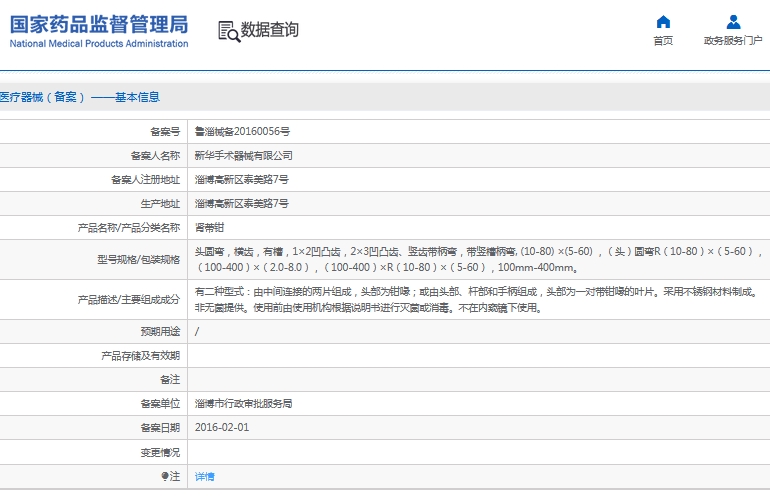Viewport: 770px width, 498px height.
Task: Click the 数据查询 magnifier document icon
Action: 229,31
